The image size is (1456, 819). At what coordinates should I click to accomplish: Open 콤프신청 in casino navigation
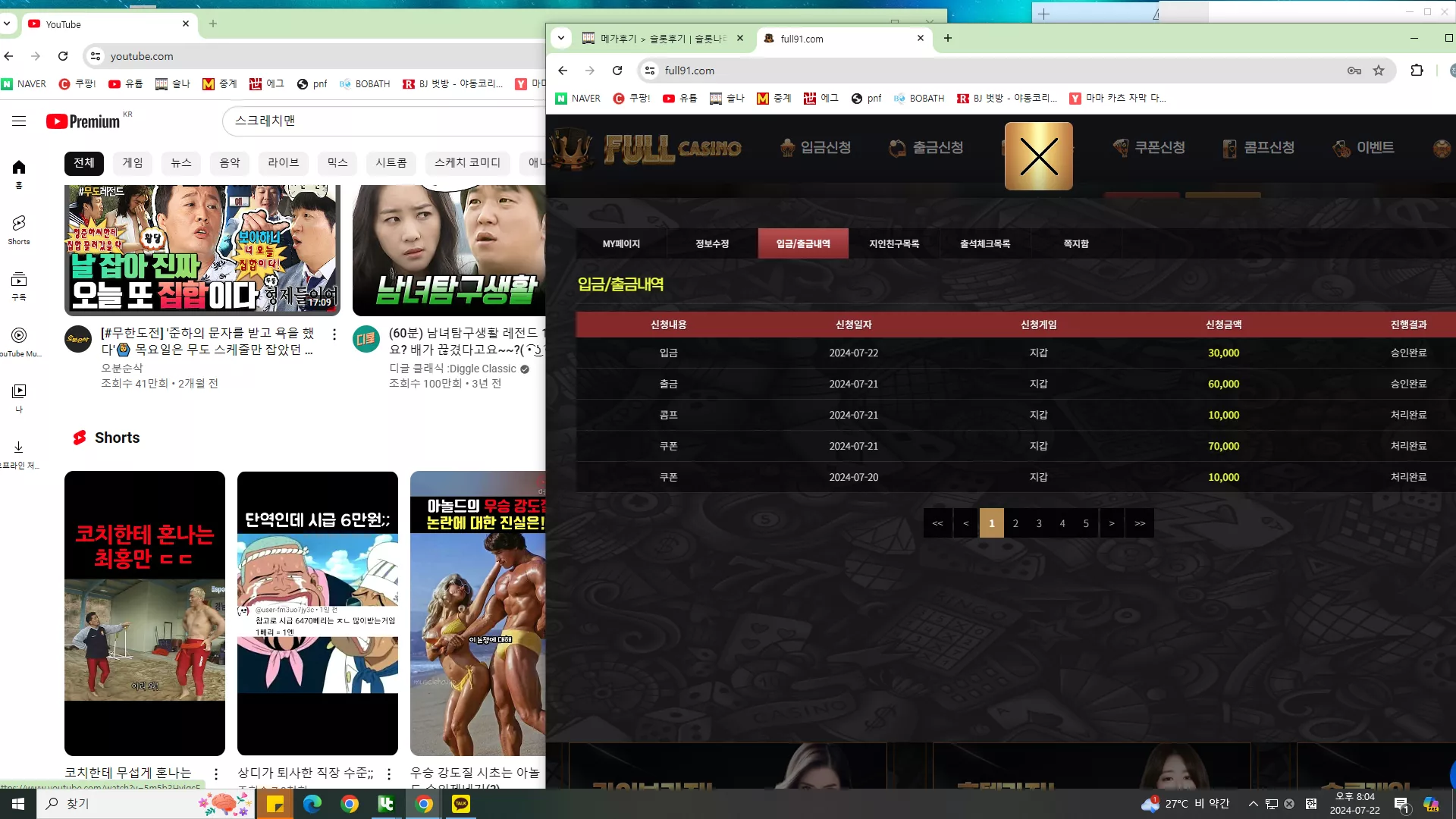1259,148
